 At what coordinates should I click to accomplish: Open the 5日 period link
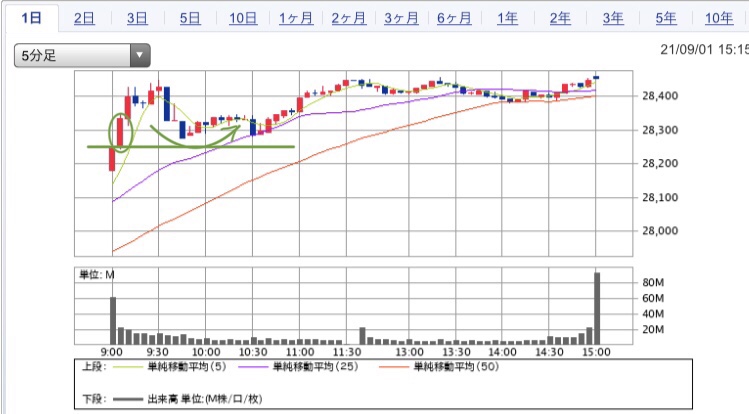pyautogui.click(x=190, y=18)
